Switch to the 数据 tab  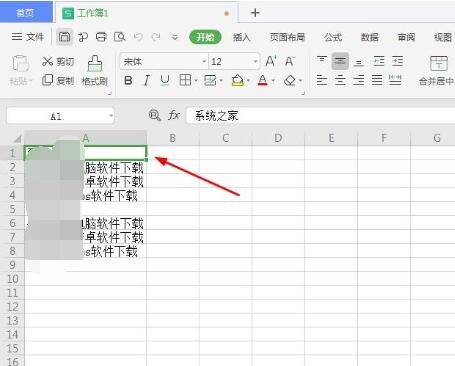370,37
